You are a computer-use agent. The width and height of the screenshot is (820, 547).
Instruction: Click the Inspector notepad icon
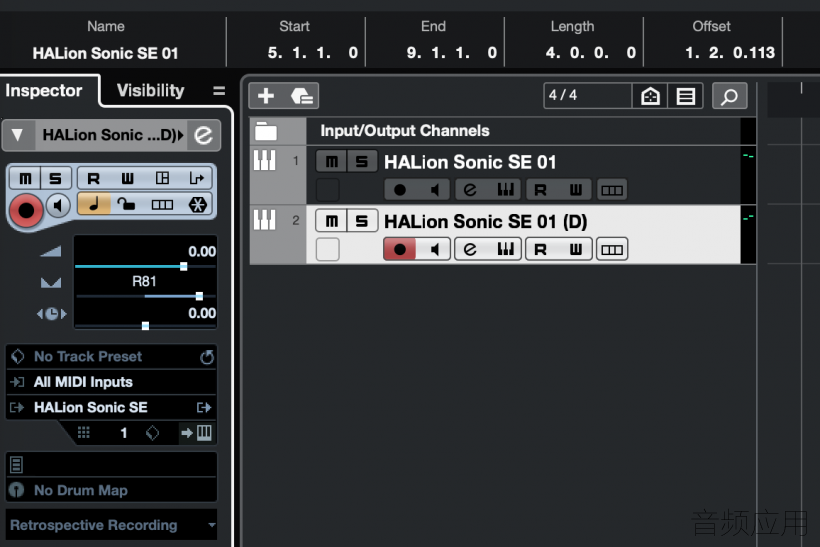16,464
